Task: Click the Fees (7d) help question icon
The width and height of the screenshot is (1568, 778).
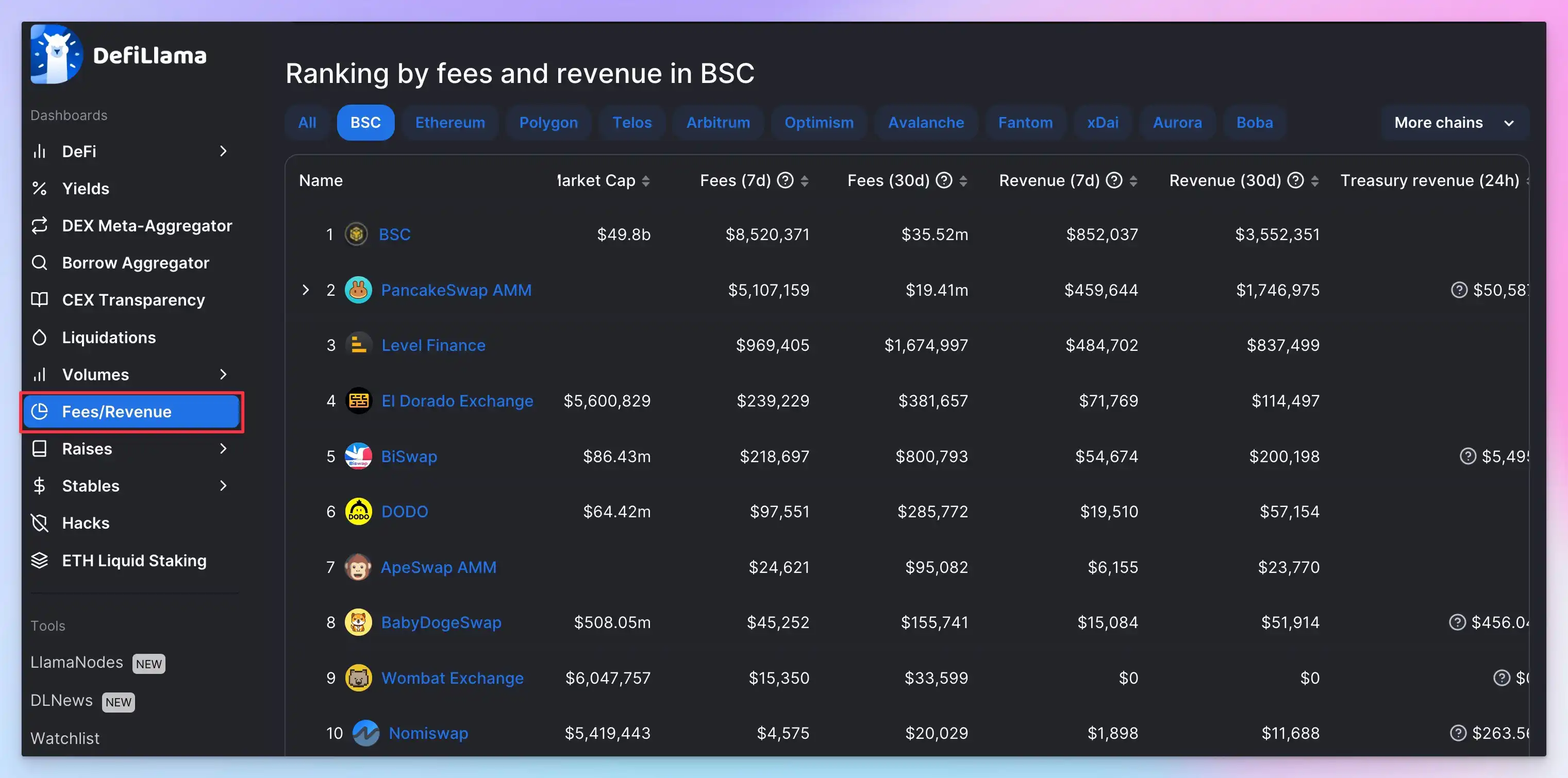Action: 786,180
